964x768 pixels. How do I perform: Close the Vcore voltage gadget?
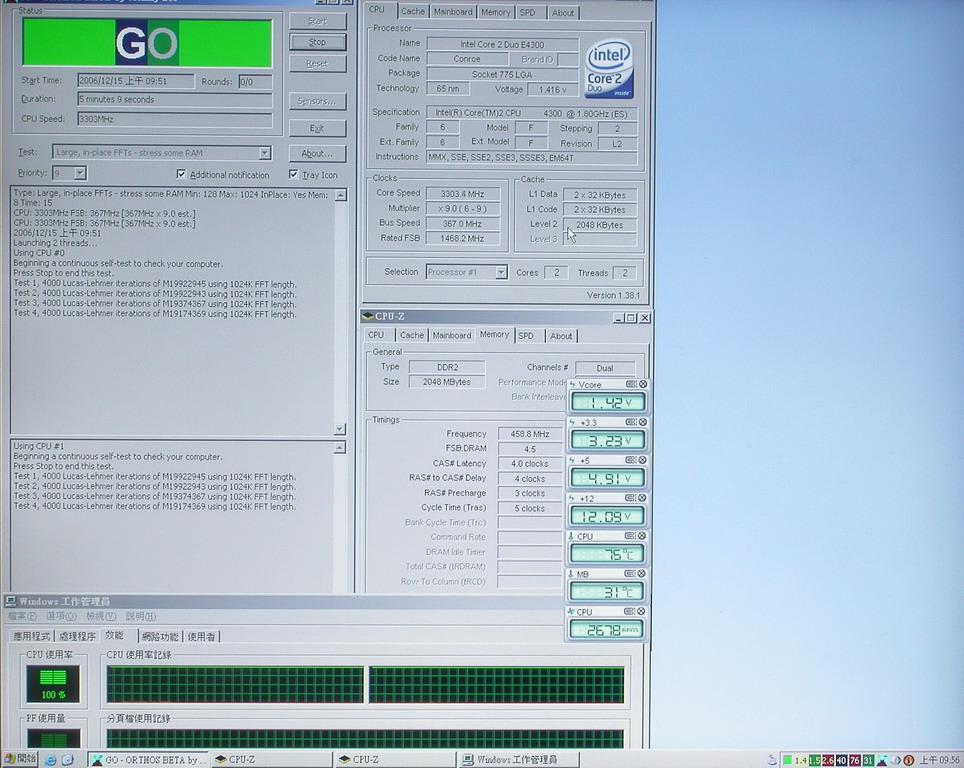(x=642, y=384)
